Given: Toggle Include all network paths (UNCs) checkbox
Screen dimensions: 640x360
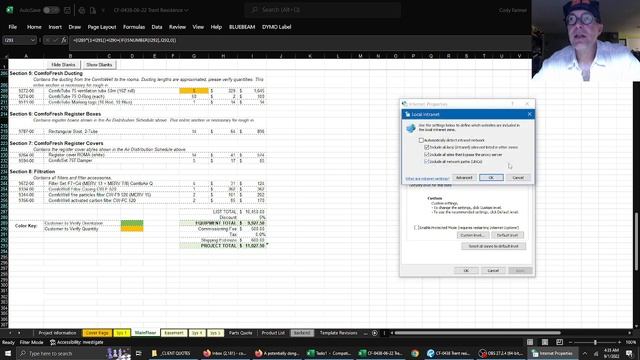Looking at the screenshot, I should [x=427, y=162].
